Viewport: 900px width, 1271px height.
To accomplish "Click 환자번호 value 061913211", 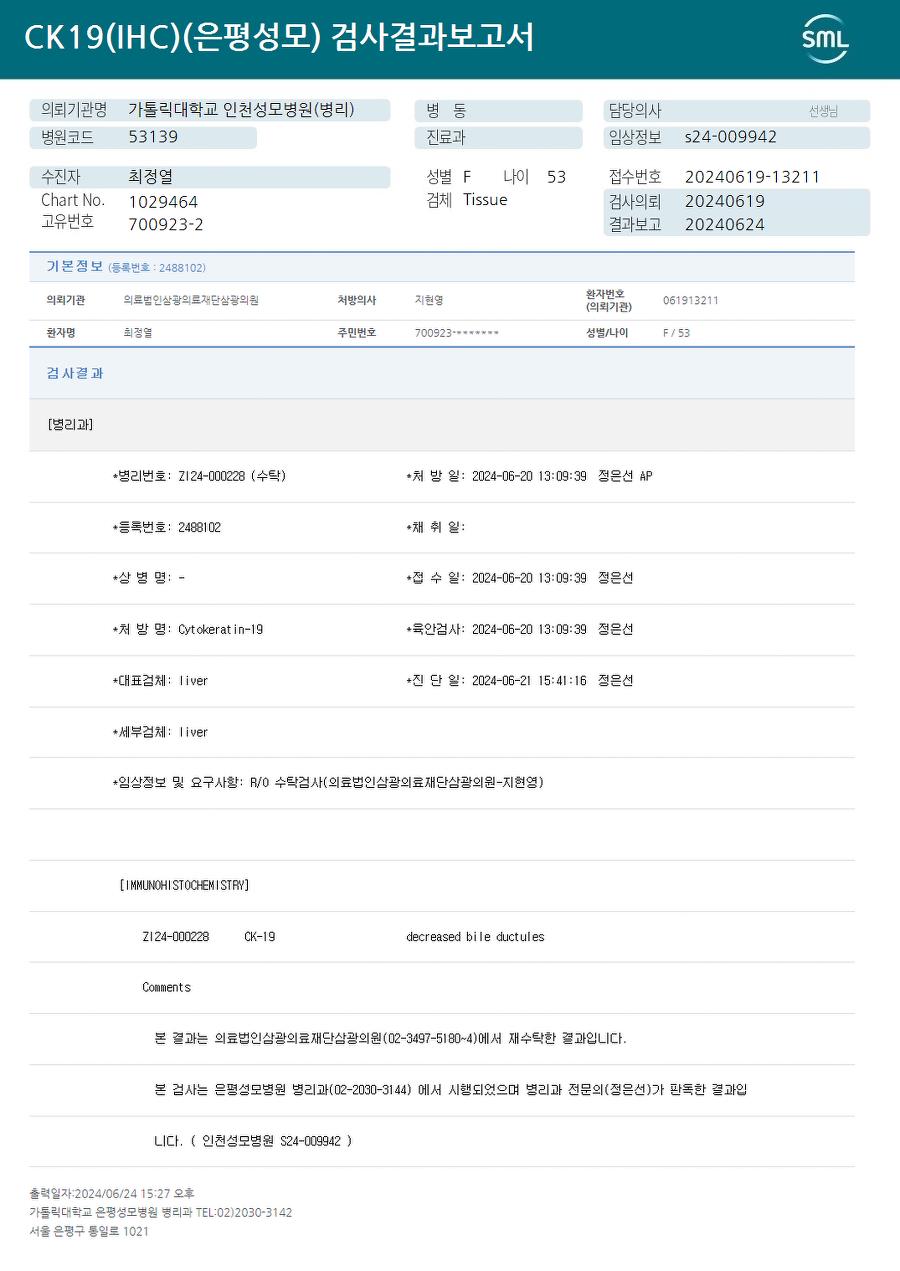I will (x=690, y=300).
